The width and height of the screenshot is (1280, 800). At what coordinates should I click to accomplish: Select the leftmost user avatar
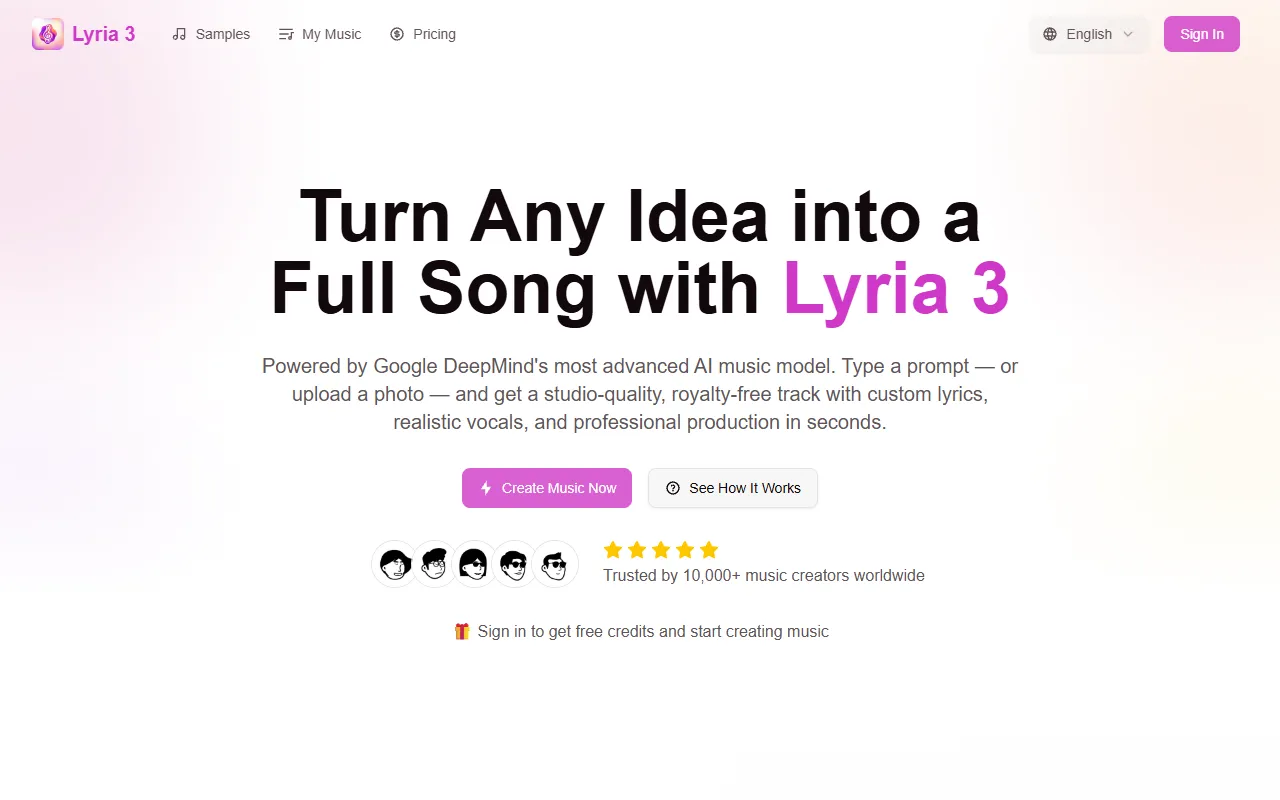[x=395, y=564]
